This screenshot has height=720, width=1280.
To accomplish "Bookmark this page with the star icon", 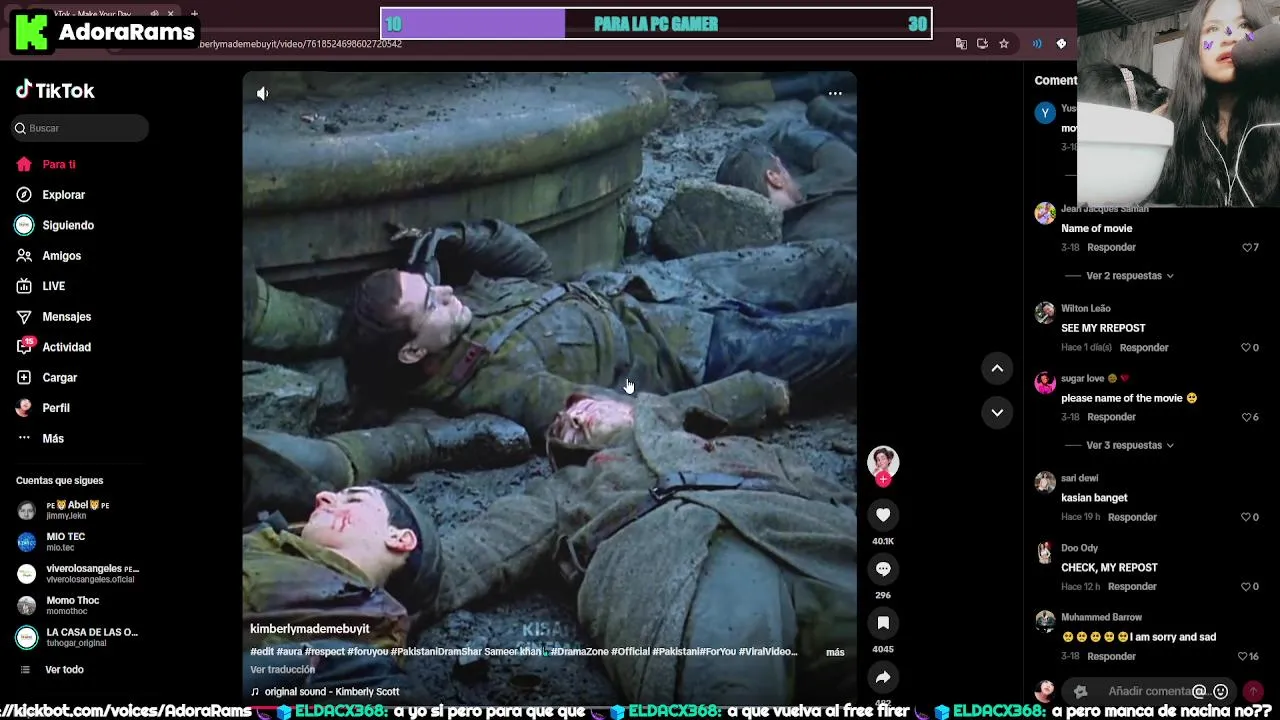I will [x=1004, y=44].
